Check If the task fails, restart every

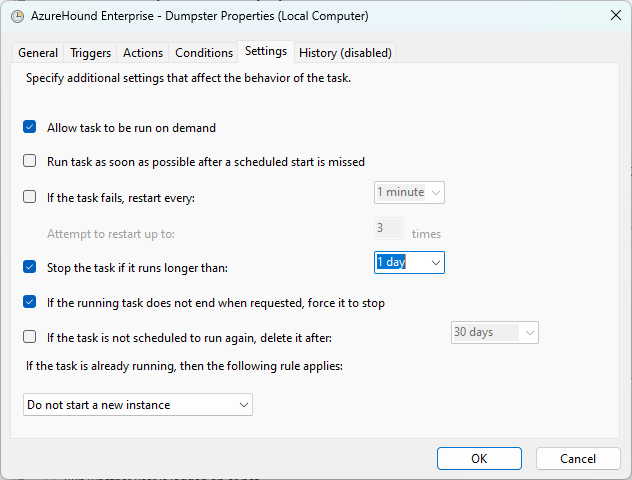click(x=29, y=197)
